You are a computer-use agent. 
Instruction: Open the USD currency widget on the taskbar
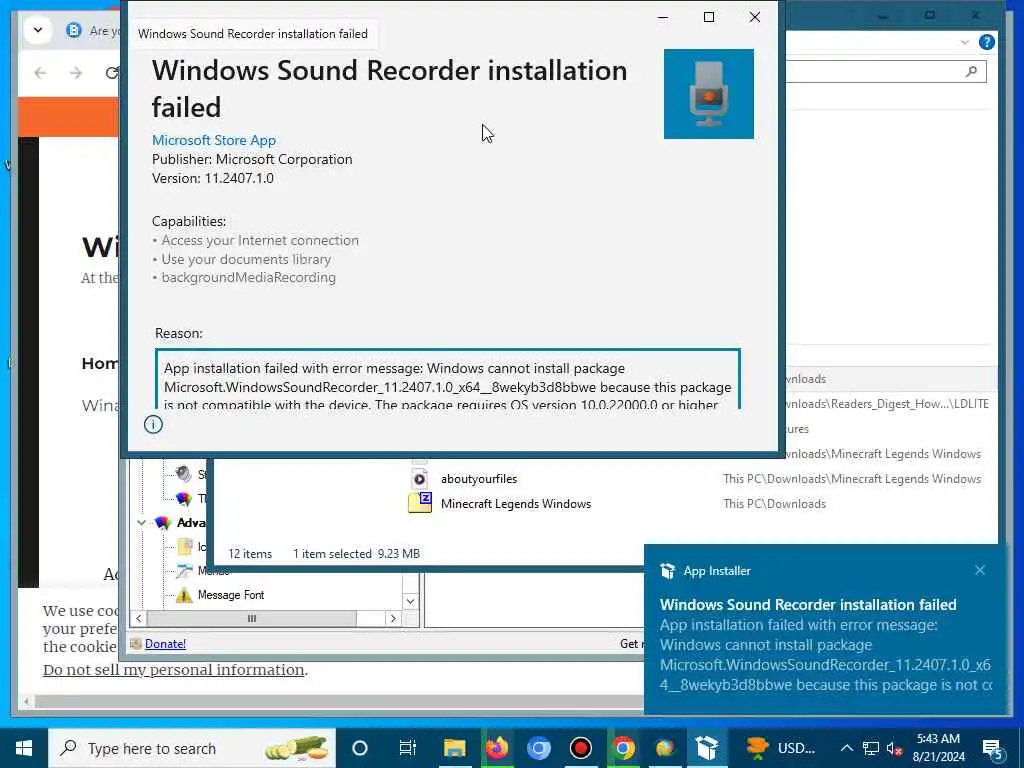(x=781, y=748)
